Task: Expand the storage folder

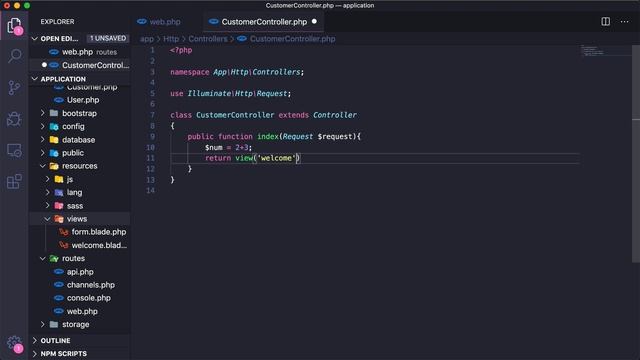Action: tap(42, 324)
